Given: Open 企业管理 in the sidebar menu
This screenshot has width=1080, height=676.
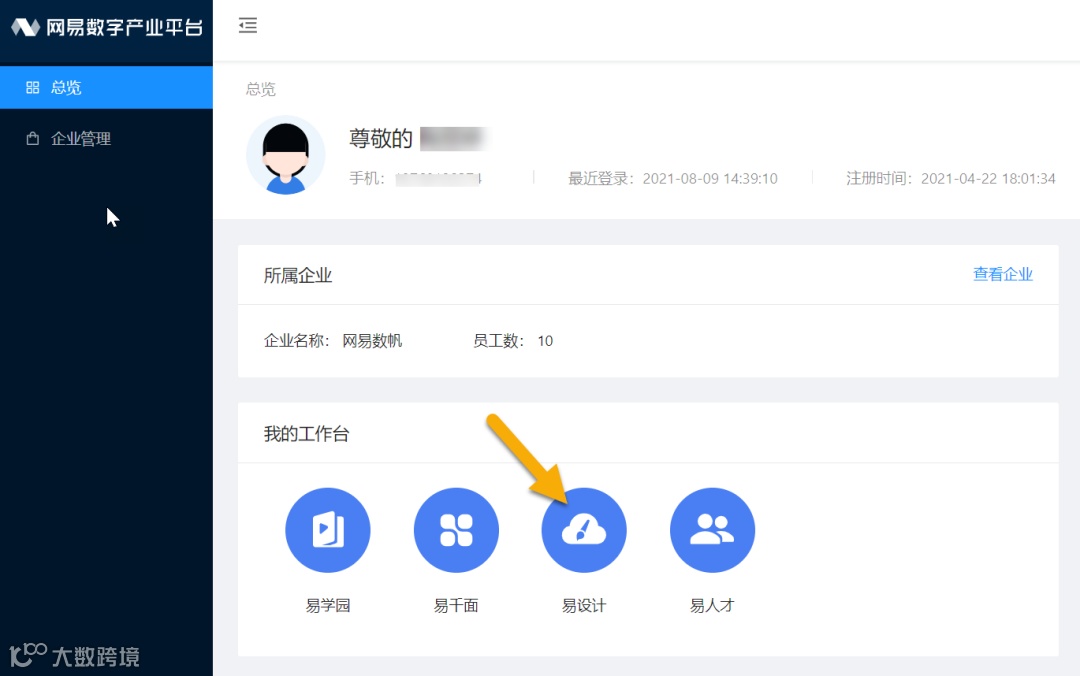Looking at the screenshot, I should click(x=106, y=139).
